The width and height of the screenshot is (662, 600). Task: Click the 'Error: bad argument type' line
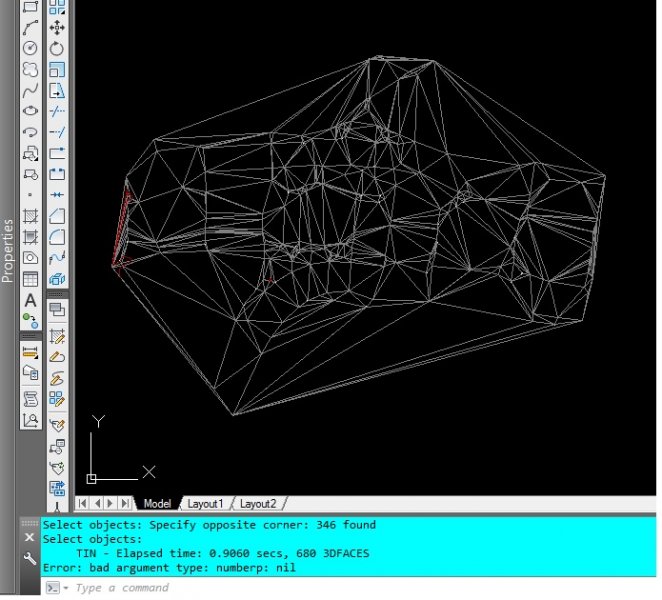(x=169, y=568)
